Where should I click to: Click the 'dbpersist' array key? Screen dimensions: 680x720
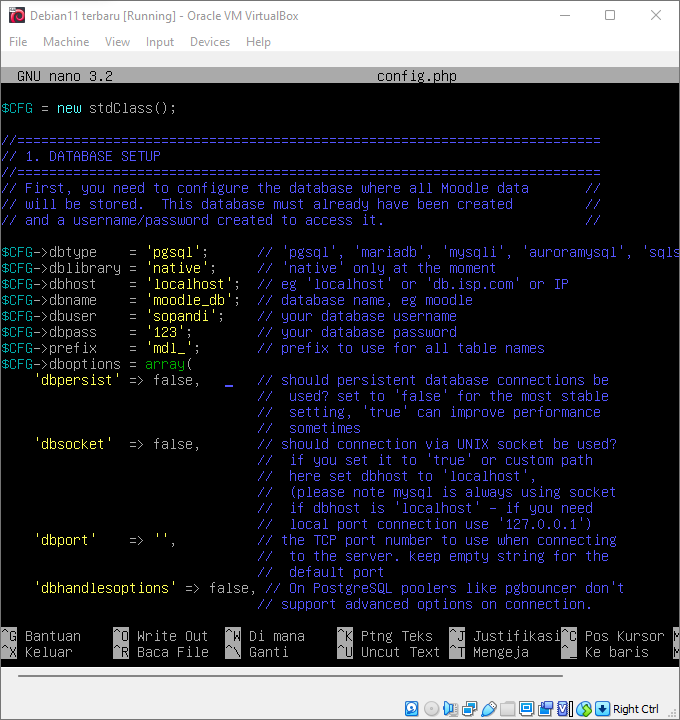[77, 380]
